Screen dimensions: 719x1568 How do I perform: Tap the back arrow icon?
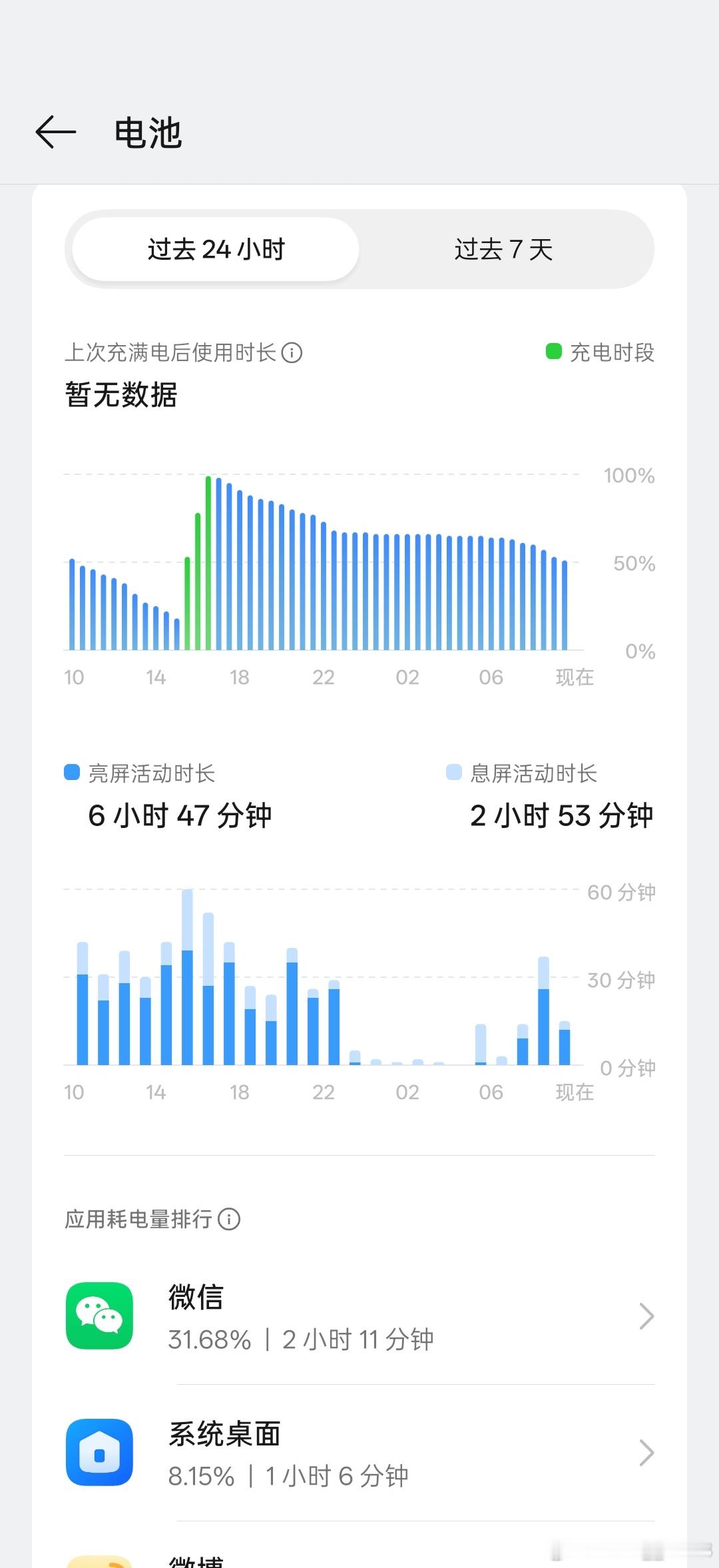coord(56,132)
